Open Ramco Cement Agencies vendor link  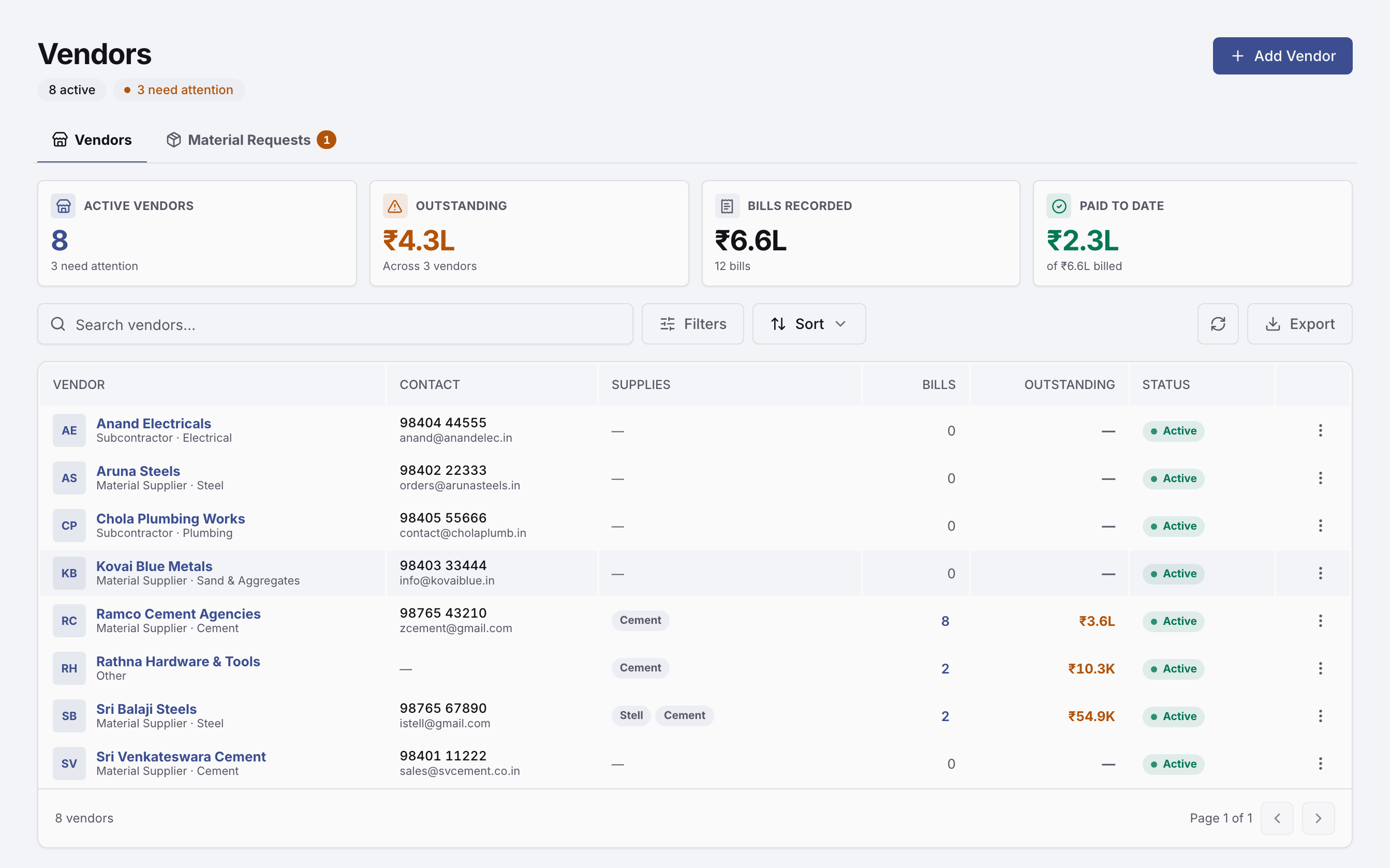(x=178, y=613)
